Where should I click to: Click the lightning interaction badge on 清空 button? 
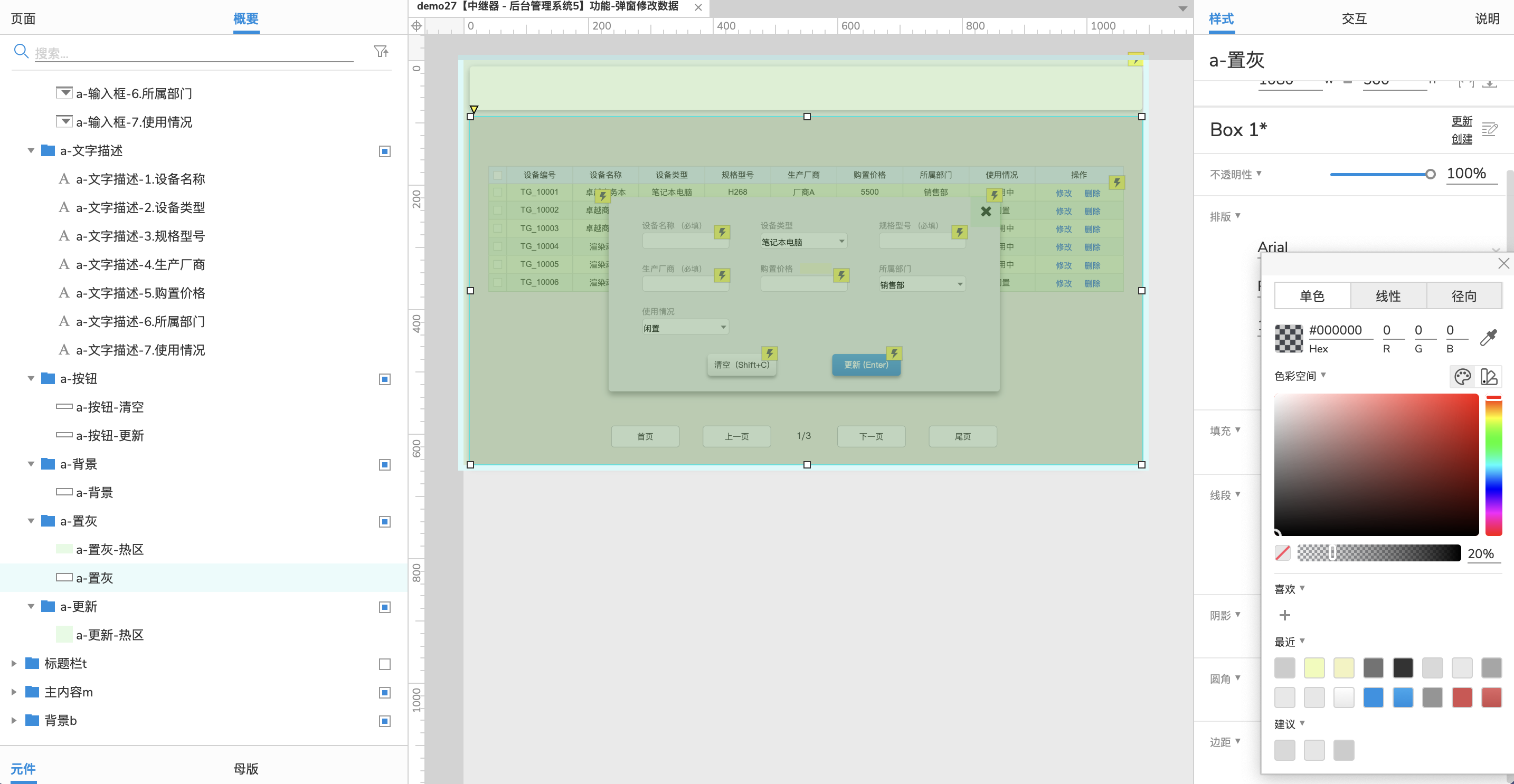pos(769,353)
